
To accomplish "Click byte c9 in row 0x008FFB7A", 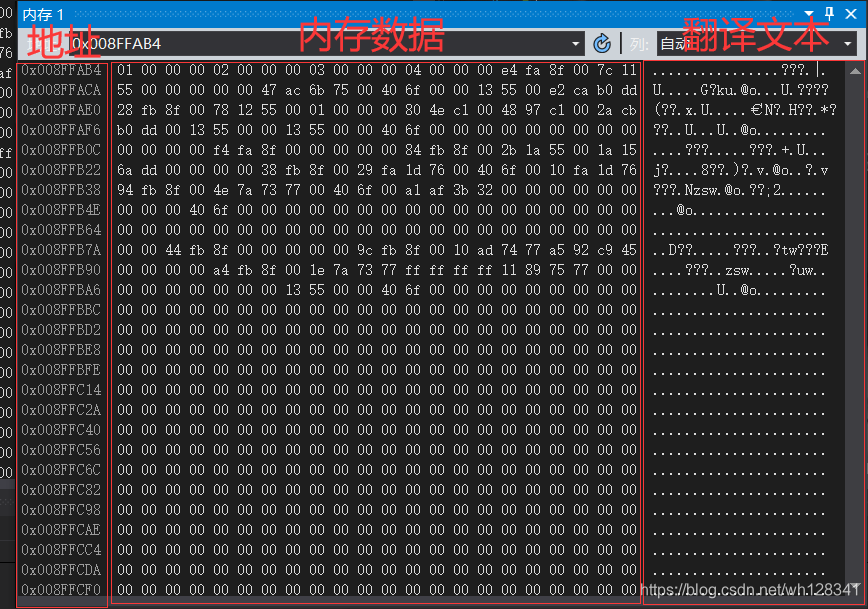I will tap(604, 250).
